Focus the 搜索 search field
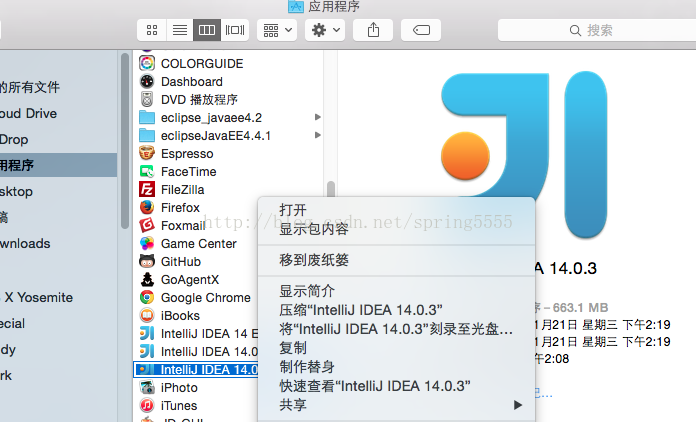This screenshot has width=696, height=422. point(597,30)
